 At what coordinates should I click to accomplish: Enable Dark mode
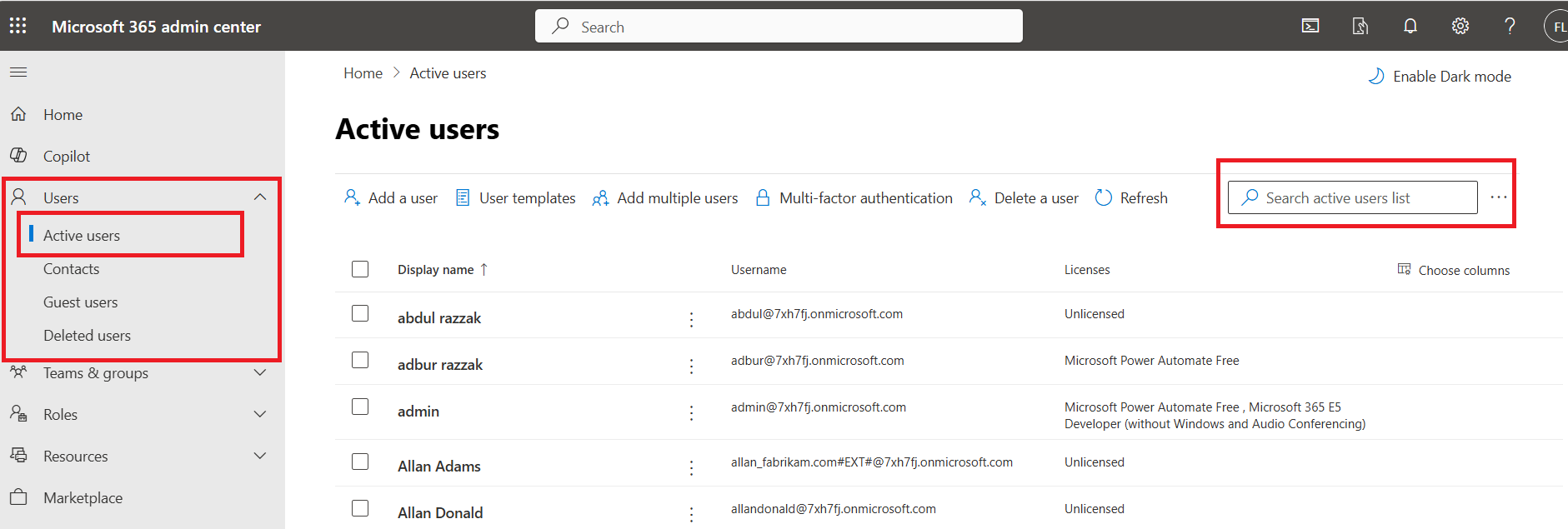pyautogui.click(x=1440, y=77)
